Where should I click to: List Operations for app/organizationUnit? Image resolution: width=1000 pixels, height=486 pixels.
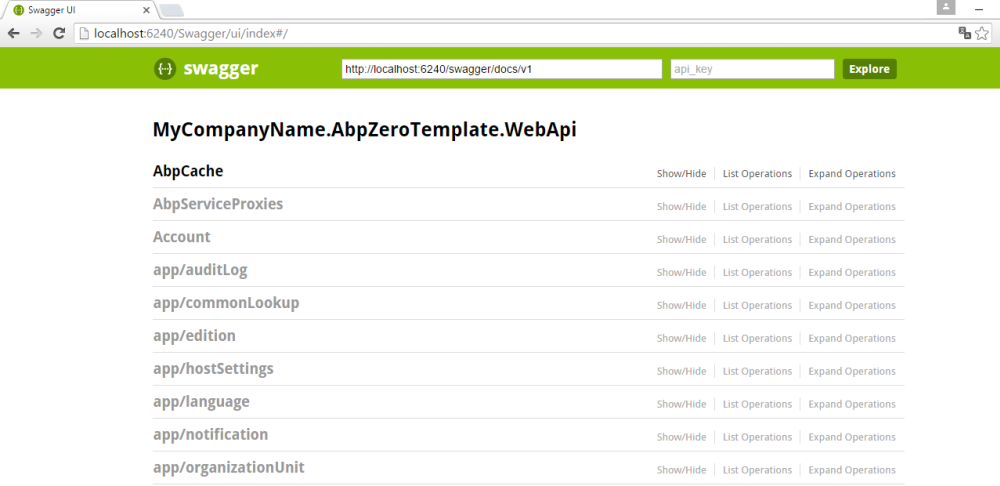point(757,470)
